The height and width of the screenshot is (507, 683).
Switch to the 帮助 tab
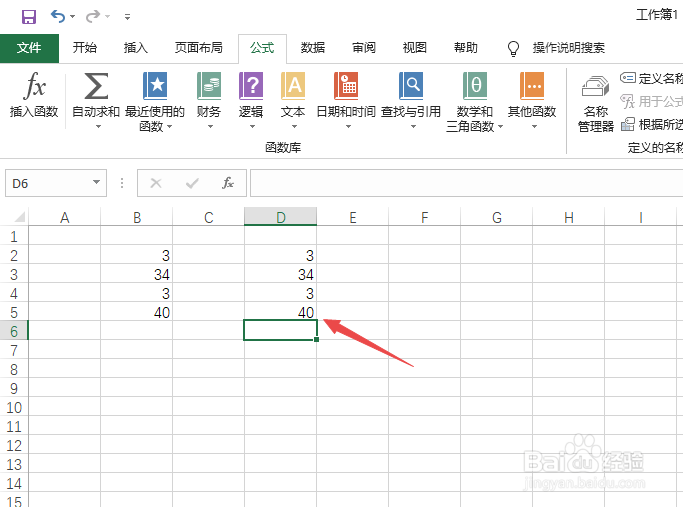(x=466, y=47)
